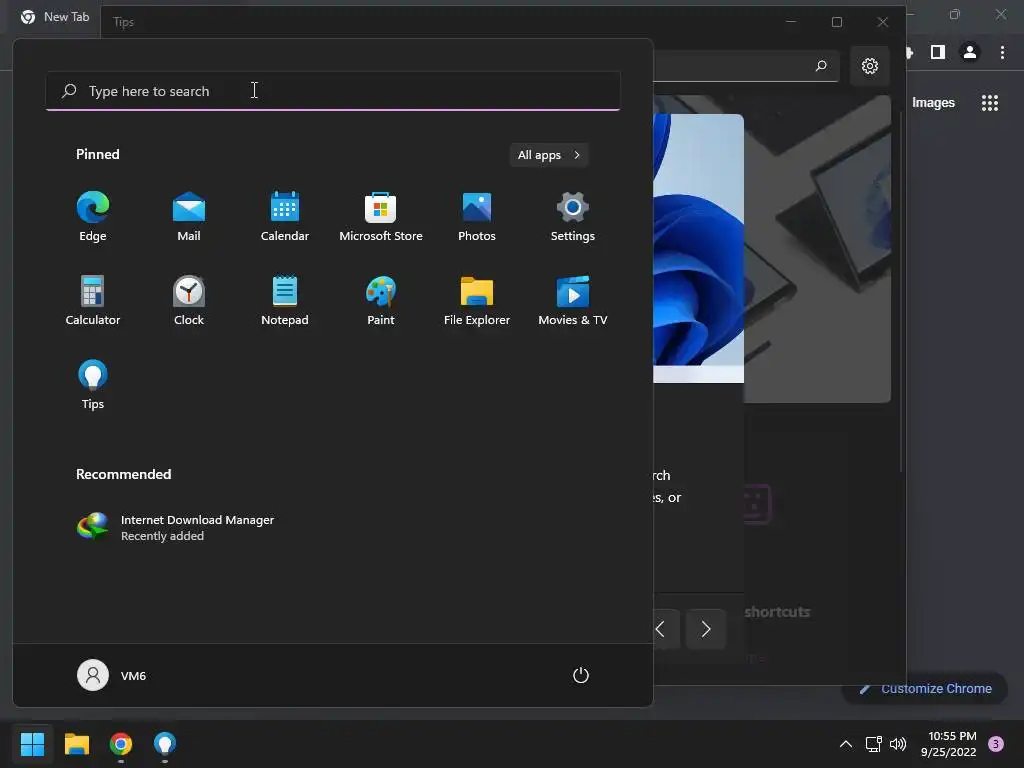Image resolution: width=1024 pixels, height=768 pixels.
Task: Open the notification count badge
Action: coord(996,744)
